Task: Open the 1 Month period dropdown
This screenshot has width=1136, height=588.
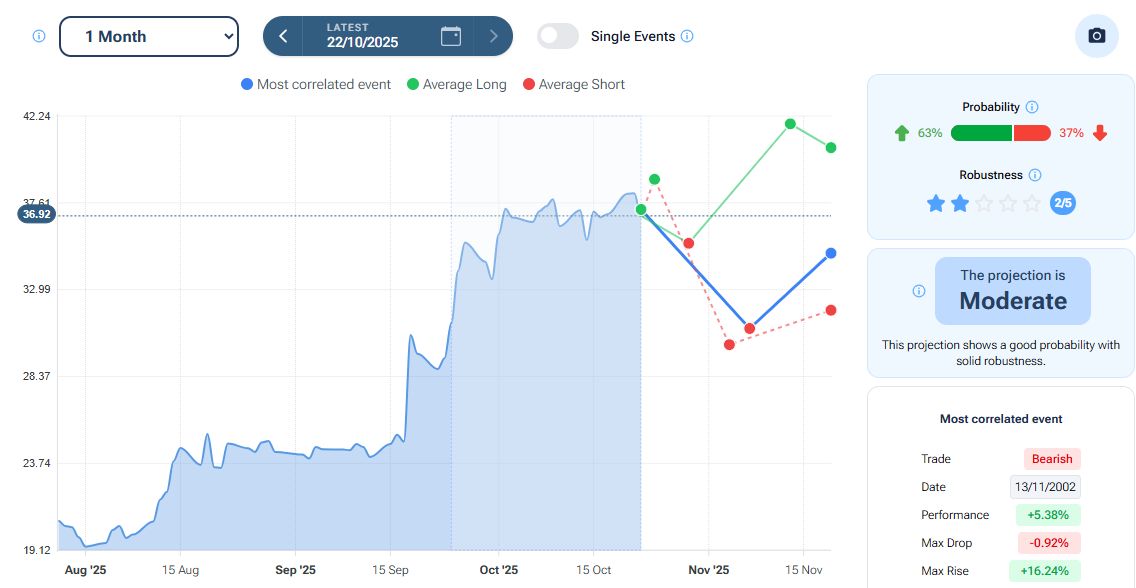Action: click(149, 36)
